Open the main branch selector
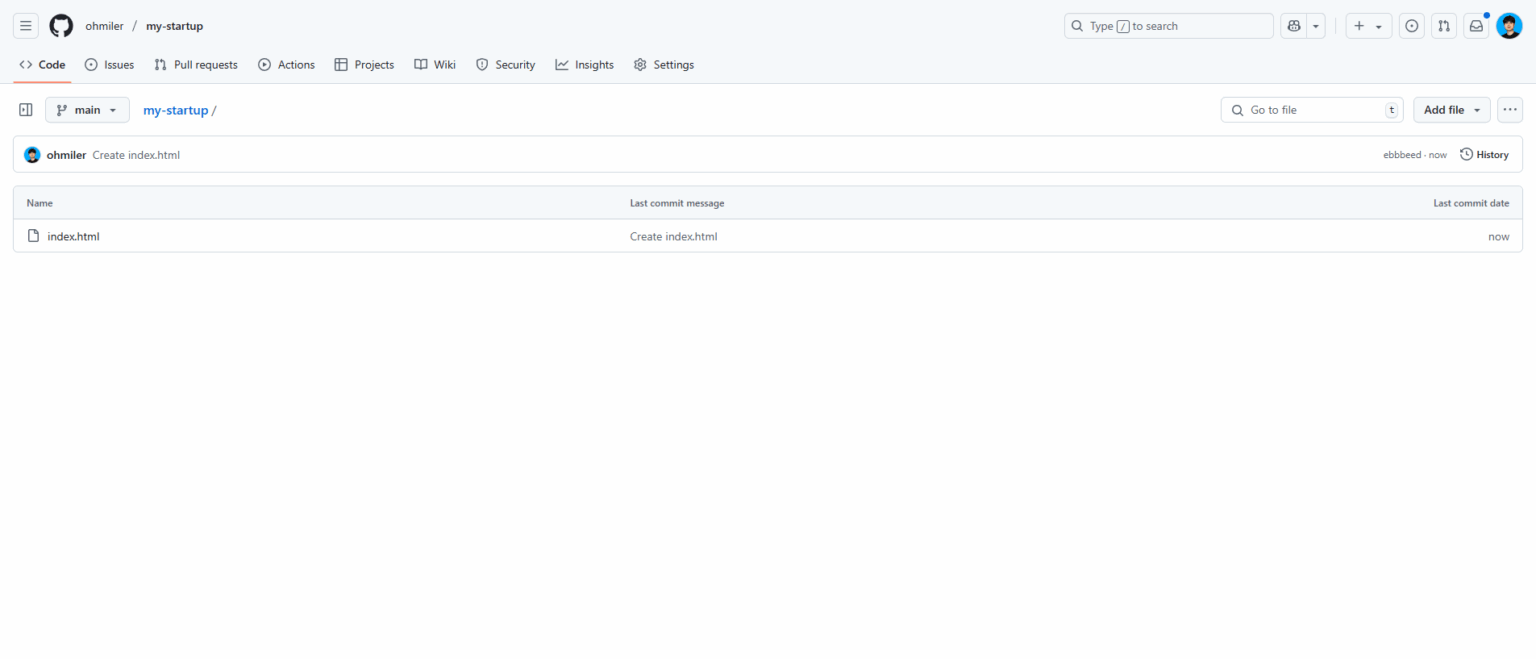This screenshot has width=1536, height=659. coord(87,110)
